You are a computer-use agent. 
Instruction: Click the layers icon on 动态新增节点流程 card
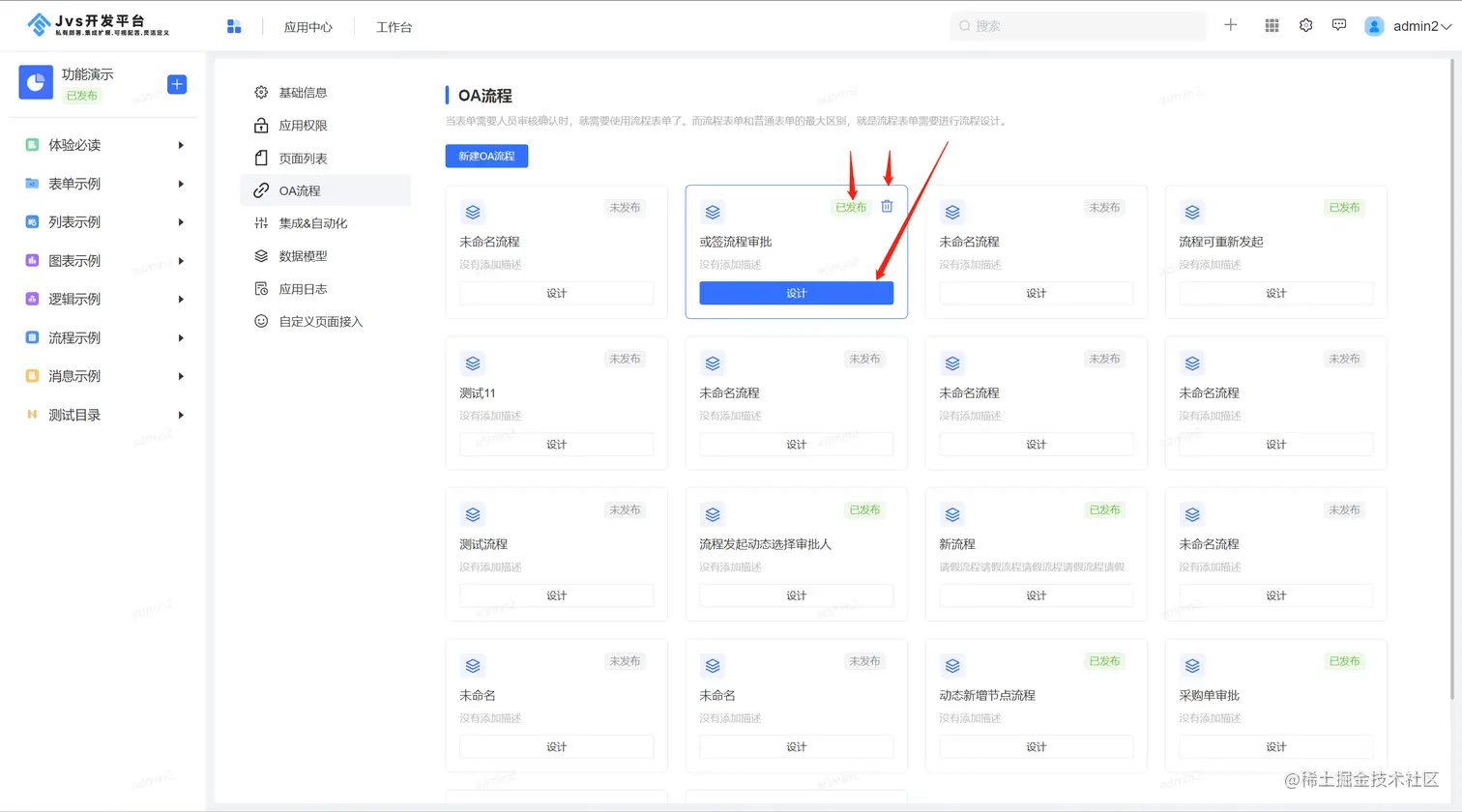click(952, 666)
